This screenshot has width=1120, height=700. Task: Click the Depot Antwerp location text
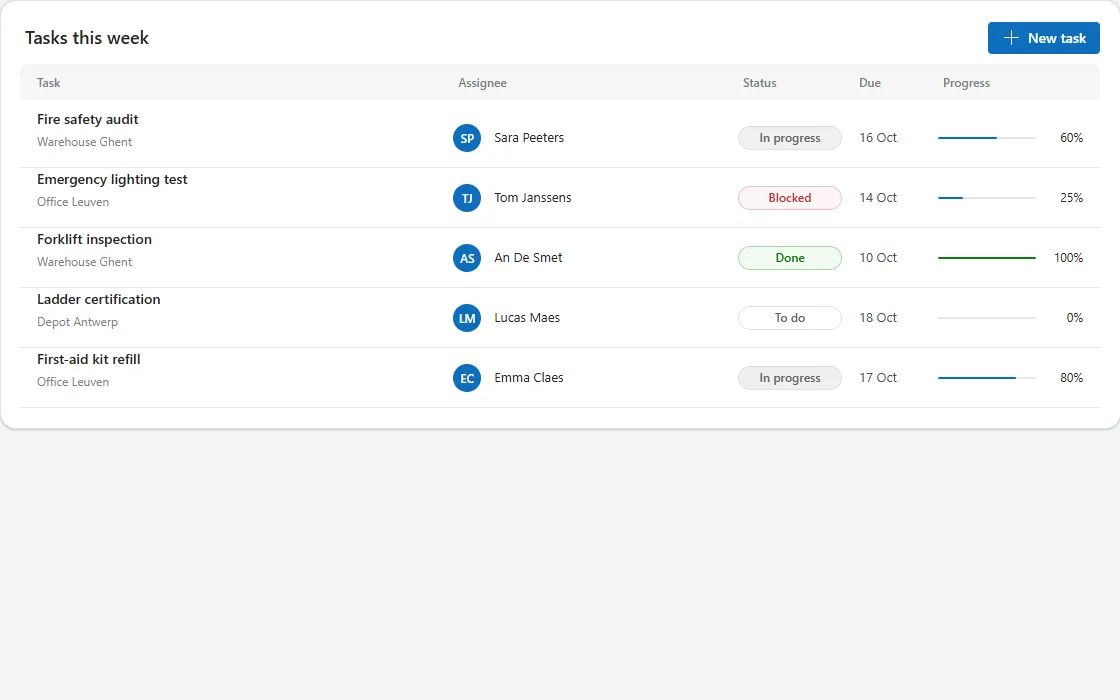(x=77, y=322)
